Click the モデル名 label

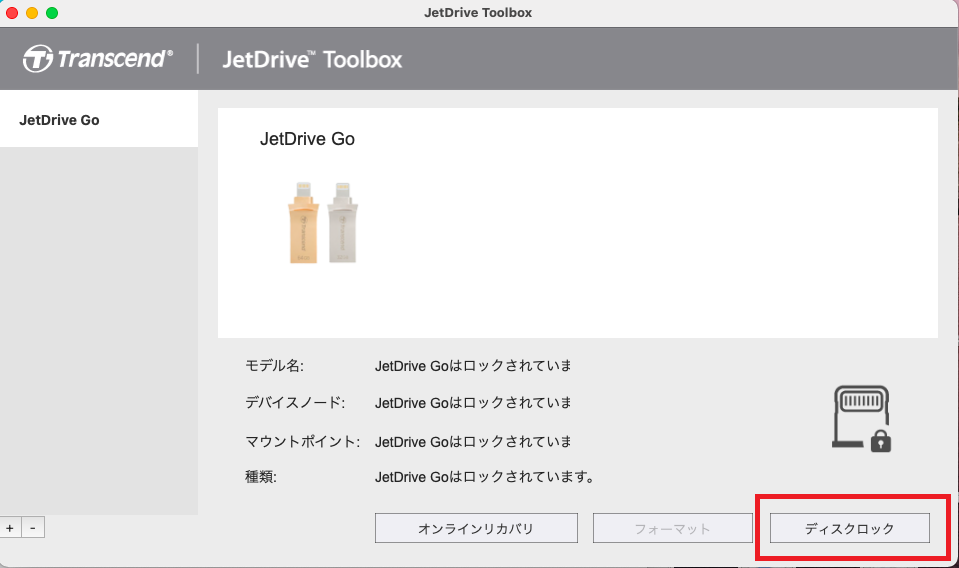click(x=274, y=366)
